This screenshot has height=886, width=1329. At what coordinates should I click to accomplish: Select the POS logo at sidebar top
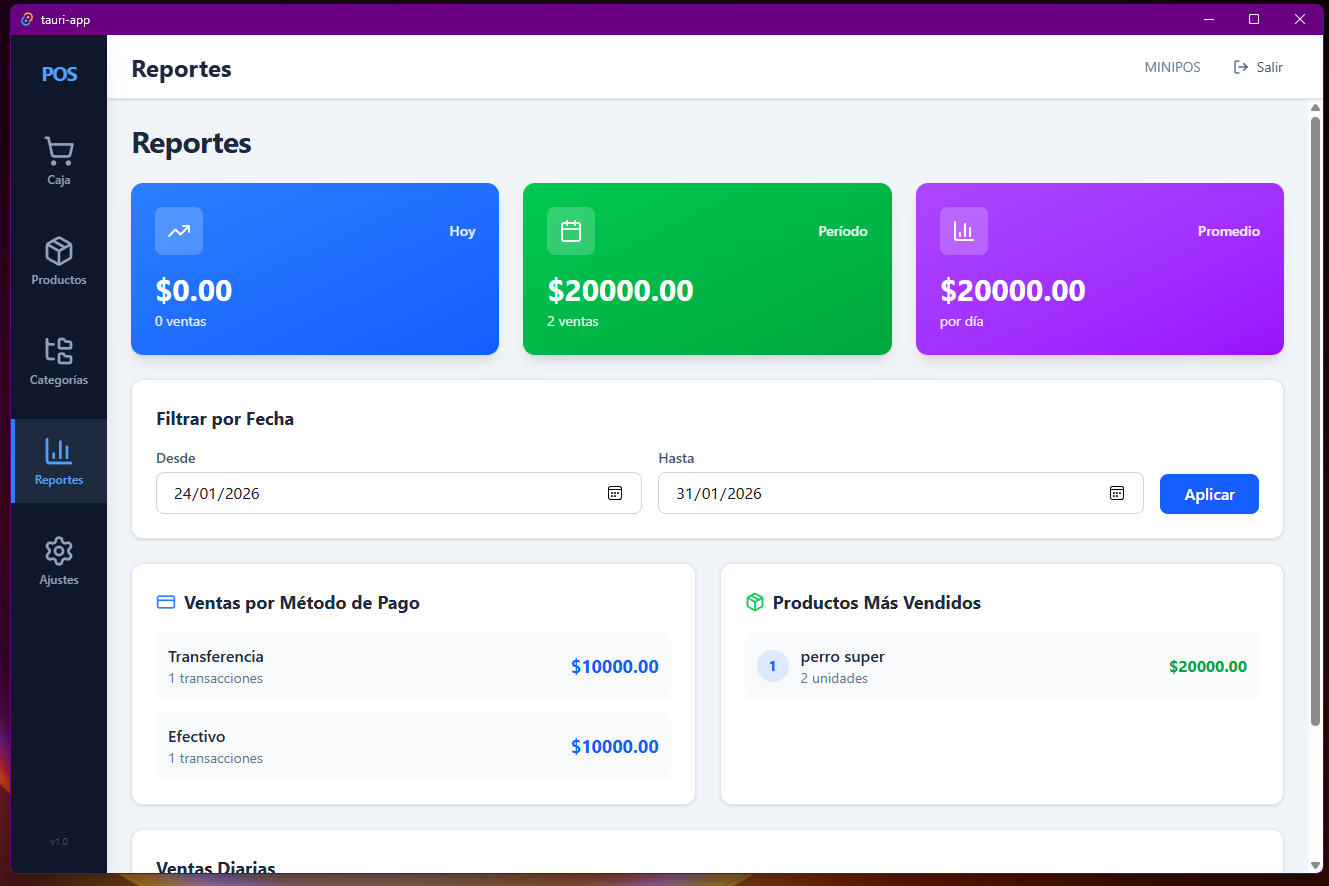(x=59, y=74)
